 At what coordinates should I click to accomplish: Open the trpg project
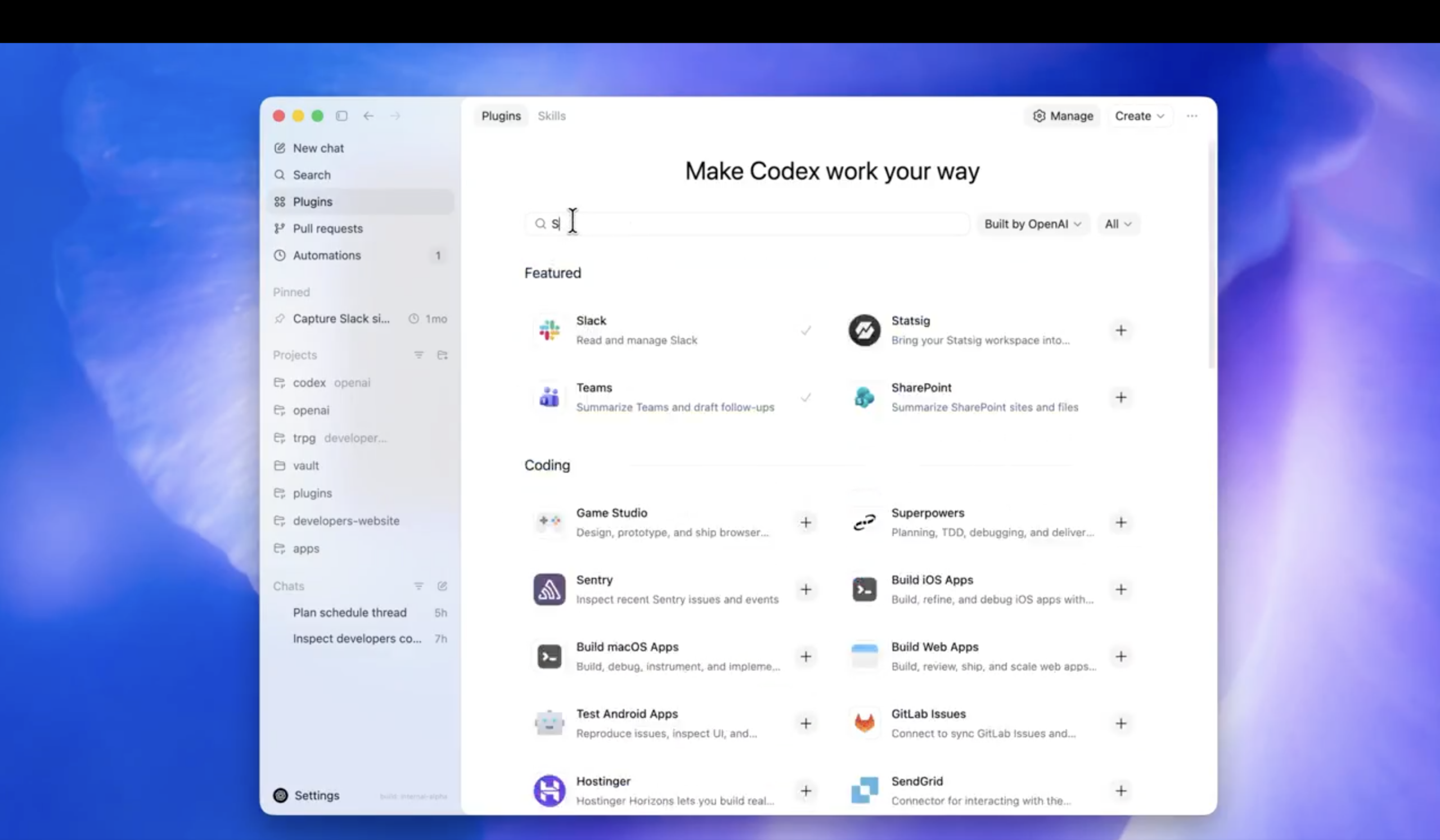[x=360, y=438]
